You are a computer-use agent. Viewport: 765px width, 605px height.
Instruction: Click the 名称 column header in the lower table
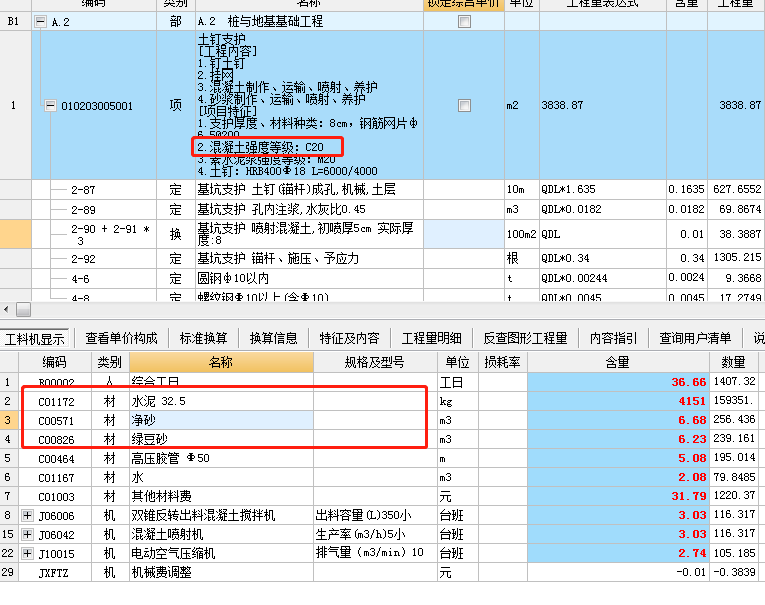[x=221, y=362]
